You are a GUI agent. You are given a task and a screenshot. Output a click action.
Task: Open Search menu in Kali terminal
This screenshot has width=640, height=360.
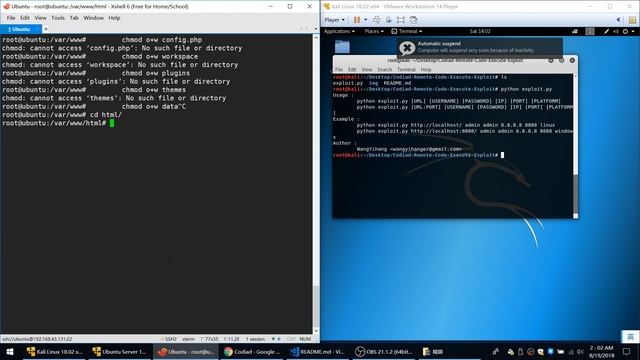coord(384,70)
